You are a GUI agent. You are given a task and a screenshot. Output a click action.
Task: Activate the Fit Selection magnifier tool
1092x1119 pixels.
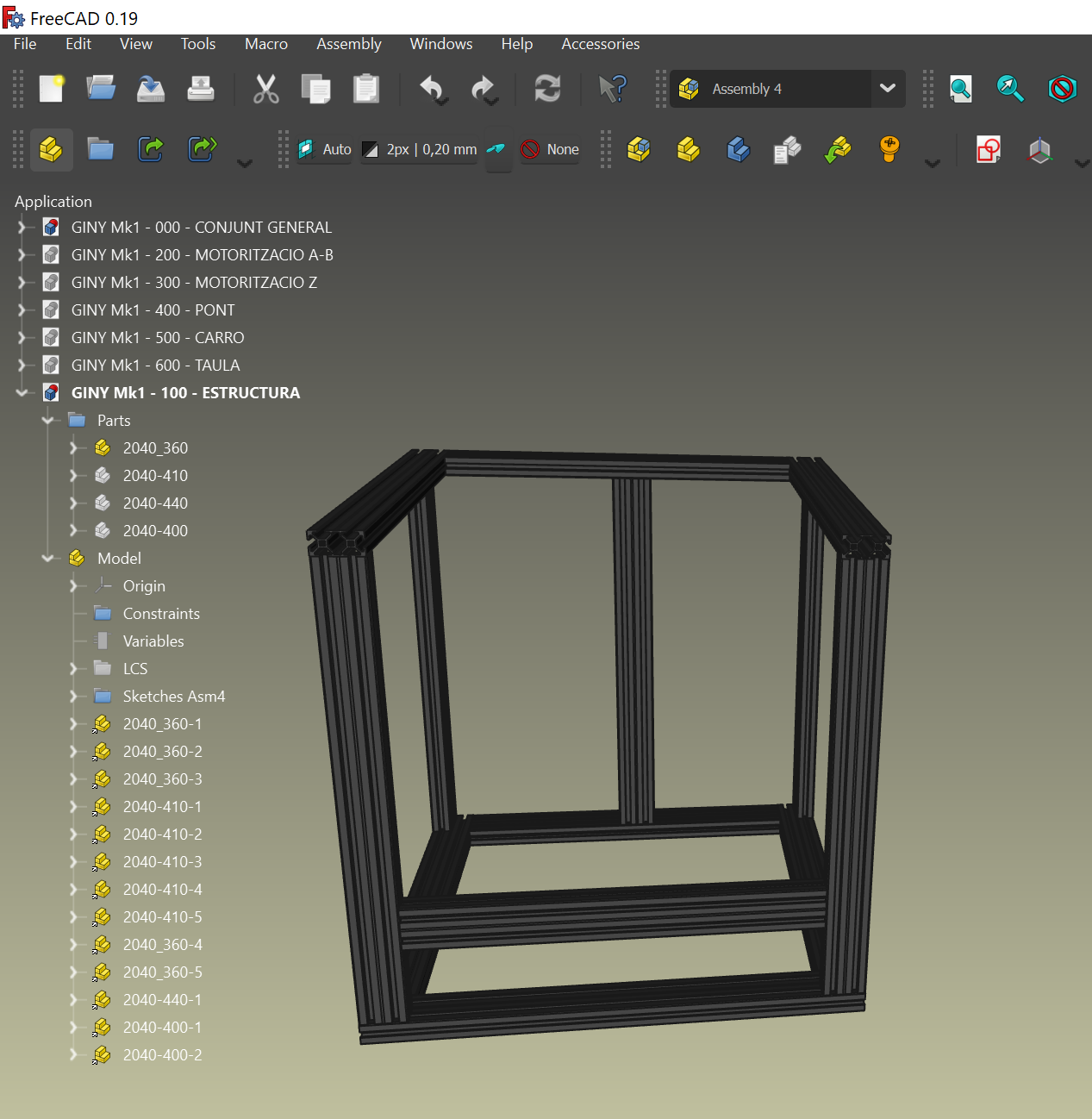tap(1010, 89)
